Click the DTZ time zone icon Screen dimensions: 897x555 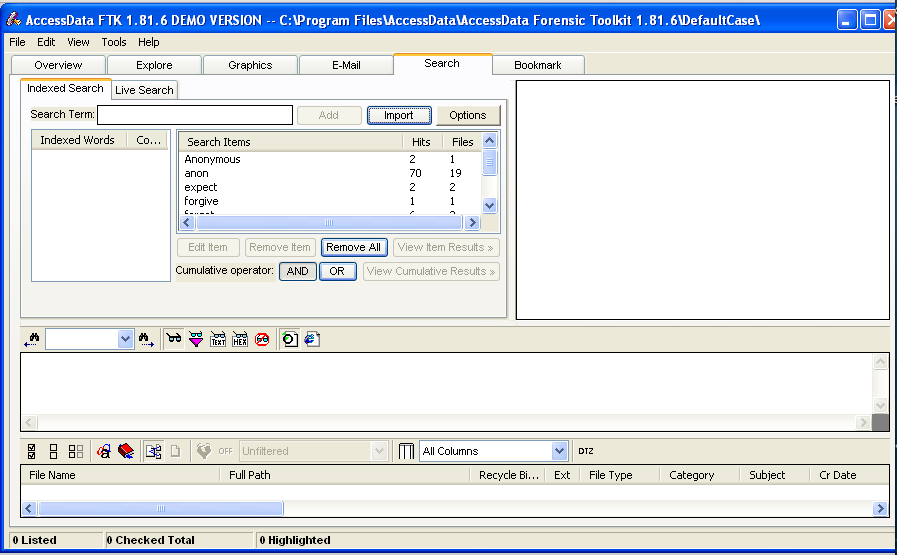[585, 451]
